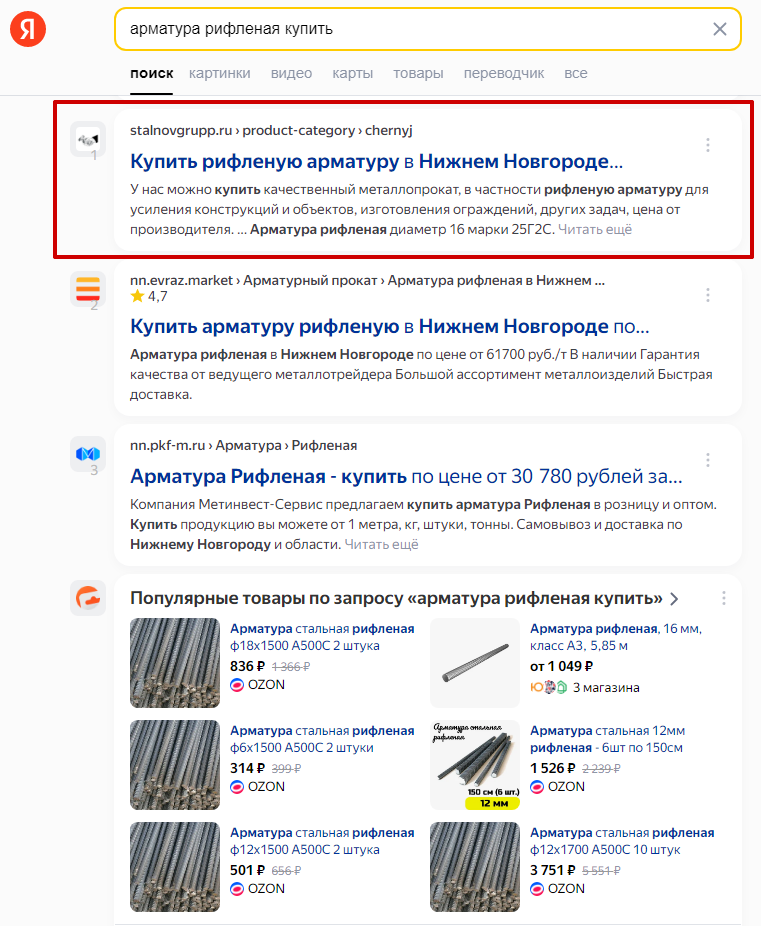Focus the search field with арматура рифленая купить
The image size is (761, 926).
(427, 29)
